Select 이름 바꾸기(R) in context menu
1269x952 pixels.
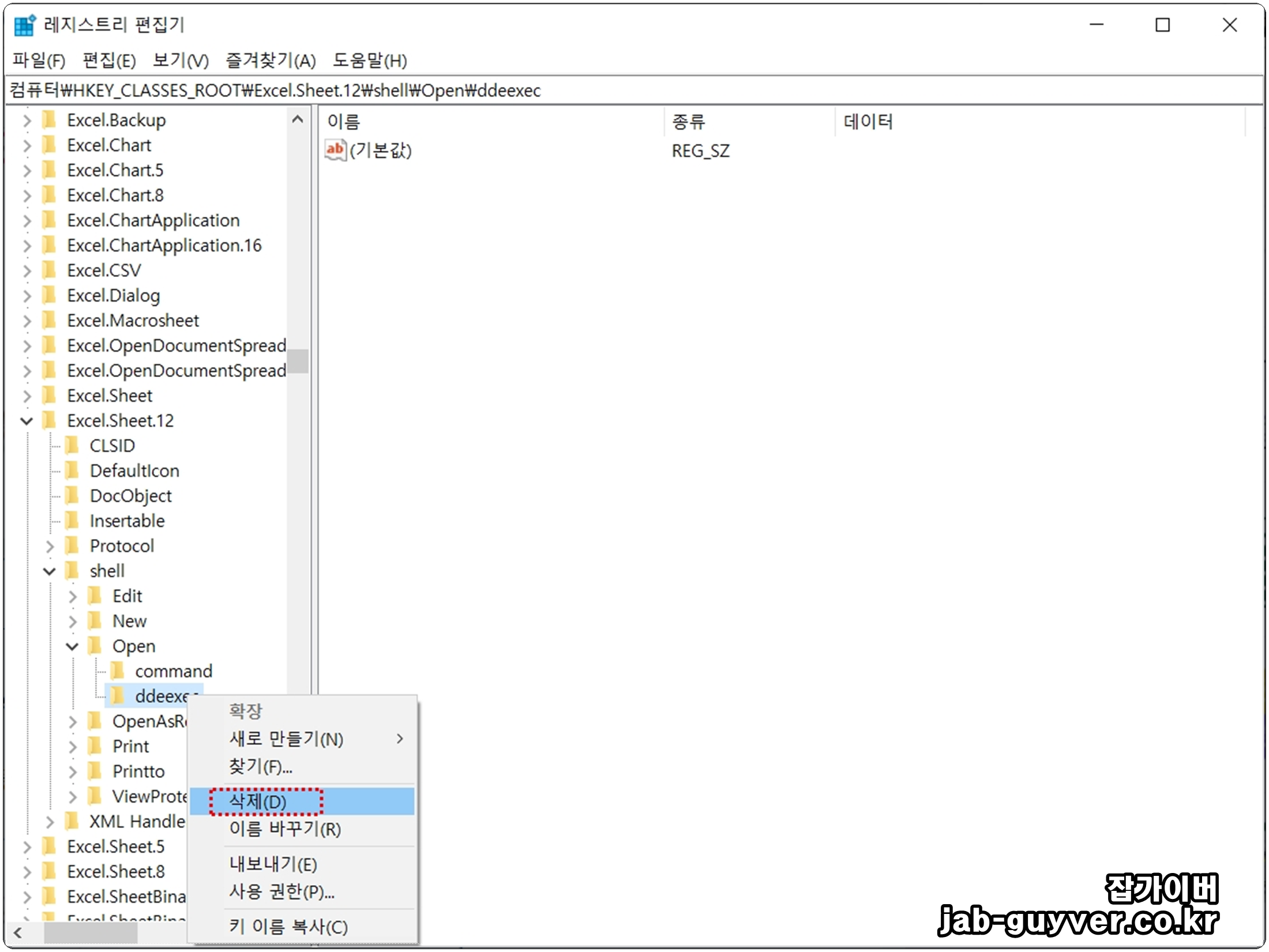coord(285,829)
